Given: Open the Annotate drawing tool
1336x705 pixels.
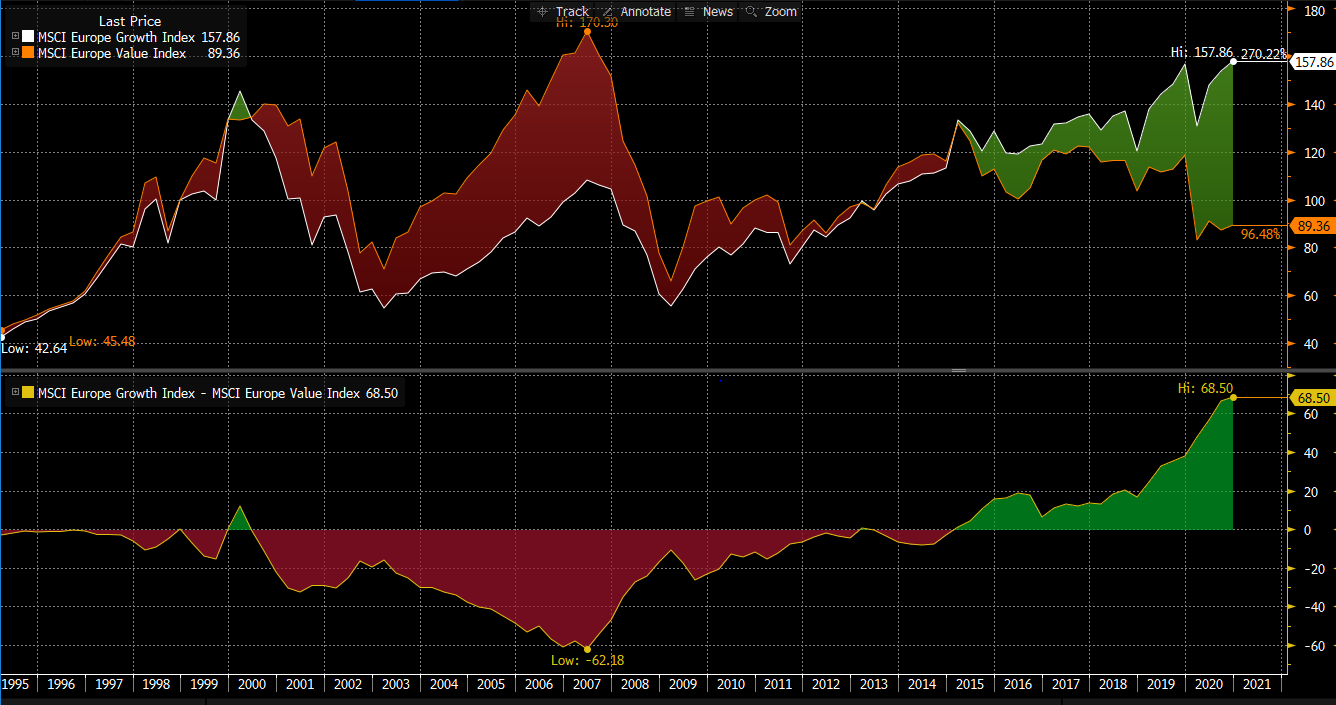Looking at the screenshot, I should click(x=637, y=12).
